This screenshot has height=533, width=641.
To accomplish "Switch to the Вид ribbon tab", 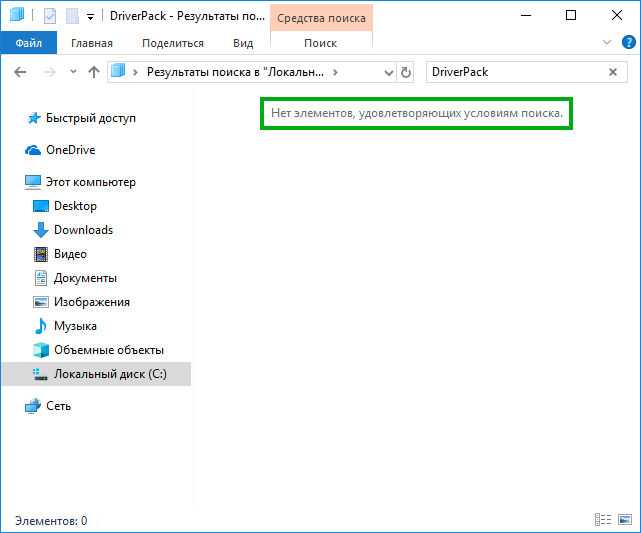I will coord(243,43).
